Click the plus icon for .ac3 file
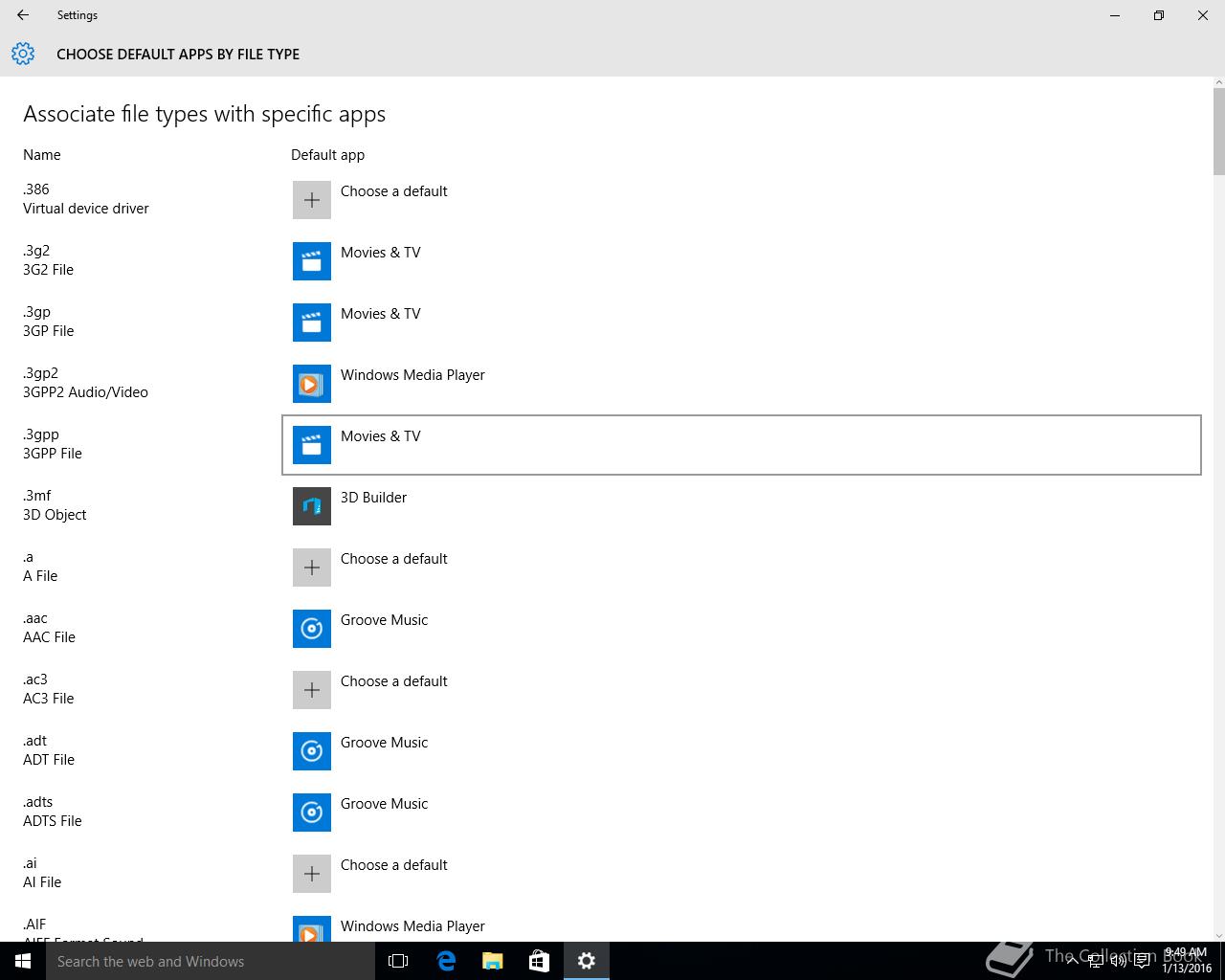Viewport: 1225px width, 980px height. 311,690
